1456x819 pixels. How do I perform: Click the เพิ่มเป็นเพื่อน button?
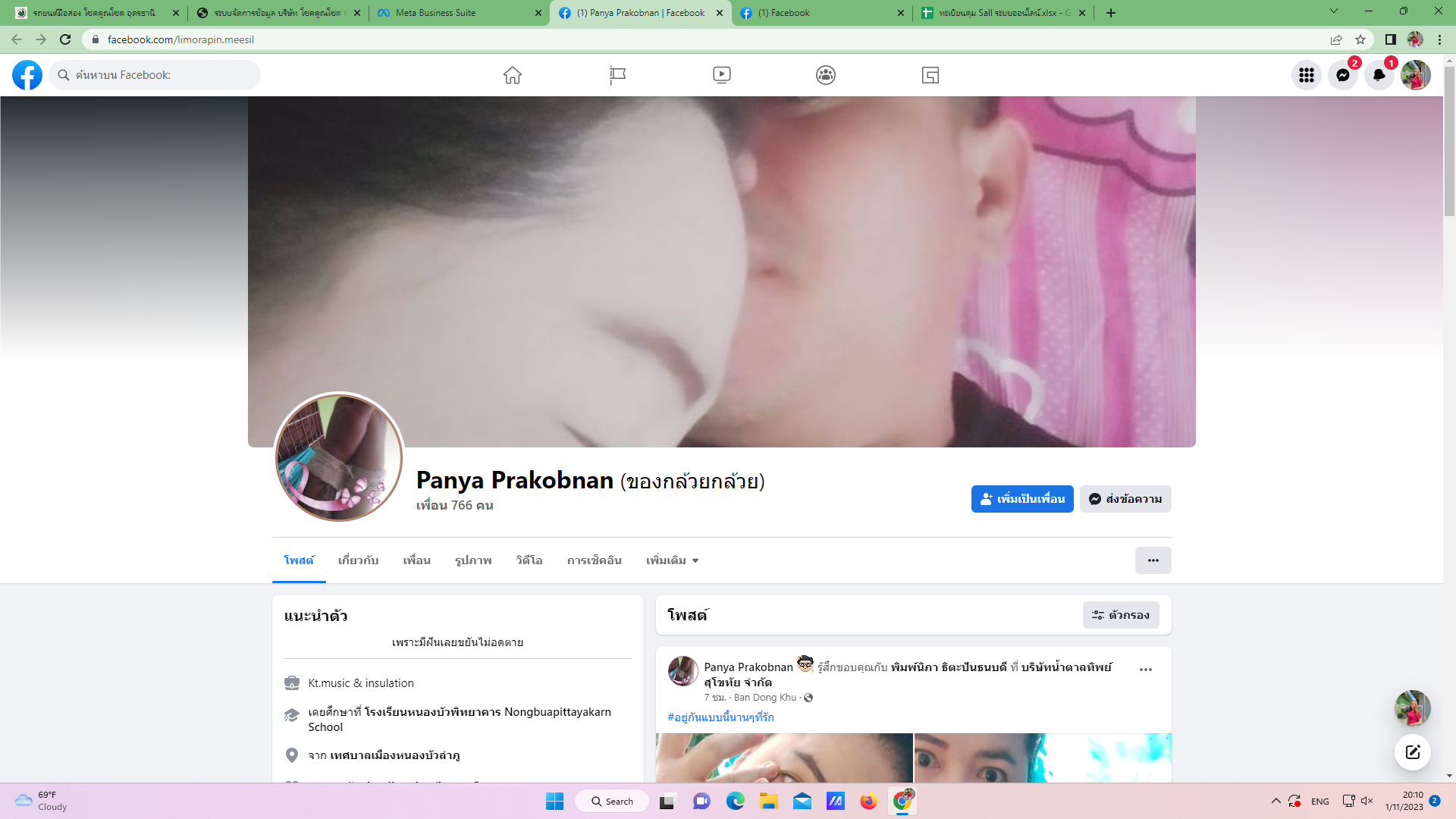(x=1021, y=499)
